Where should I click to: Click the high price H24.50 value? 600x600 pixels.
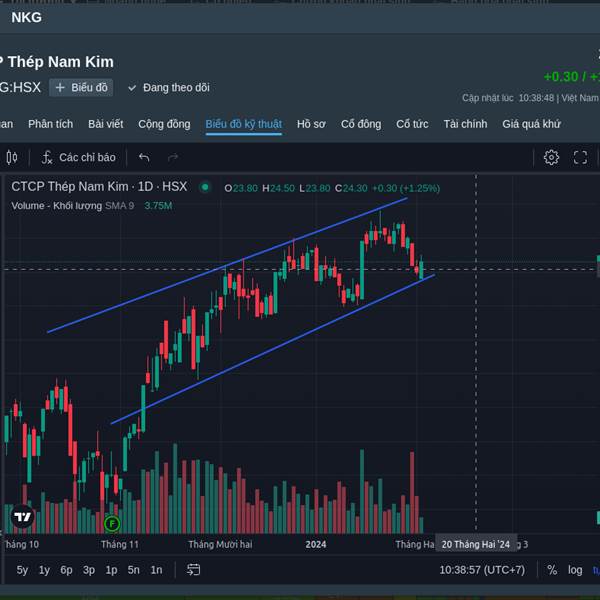click(278, 188)
